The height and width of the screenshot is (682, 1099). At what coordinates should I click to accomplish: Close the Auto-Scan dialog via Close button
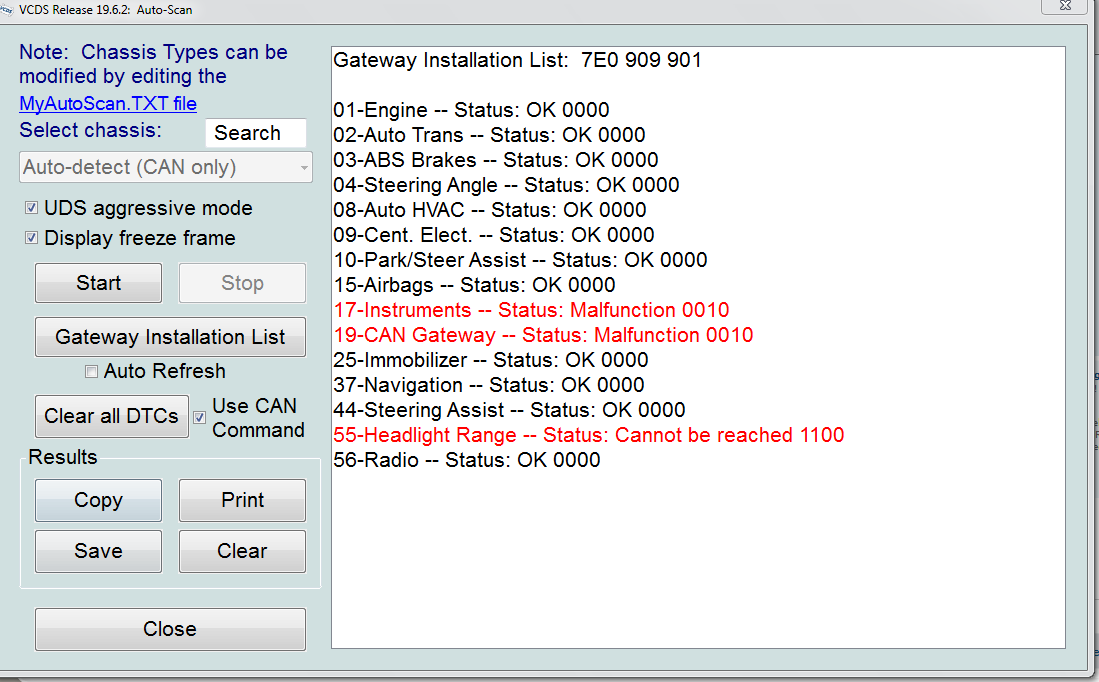(170, 629)
